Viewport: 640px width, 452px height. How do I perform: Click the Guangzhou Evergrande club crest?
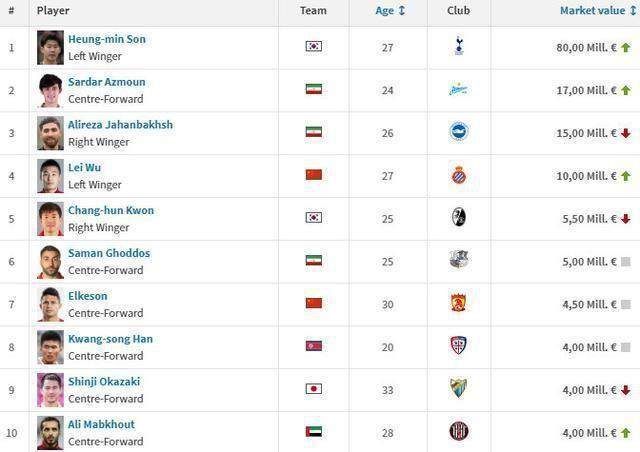point(458,303)
